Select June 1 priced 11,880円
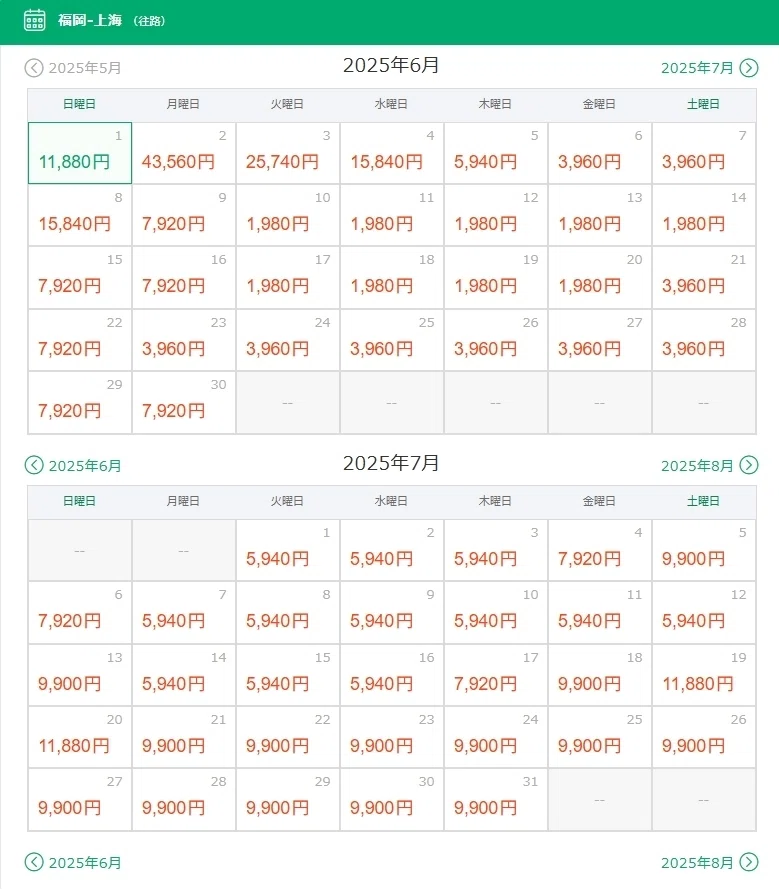This screenshot has height=889, width=779. [80, 153]
